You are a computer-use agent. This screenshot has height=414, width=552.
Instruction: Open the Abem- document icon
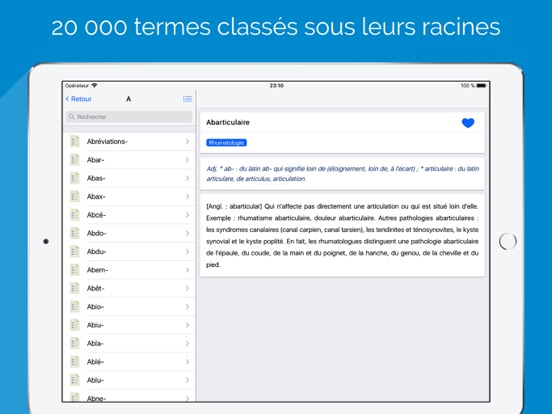[x=75, y=270]
